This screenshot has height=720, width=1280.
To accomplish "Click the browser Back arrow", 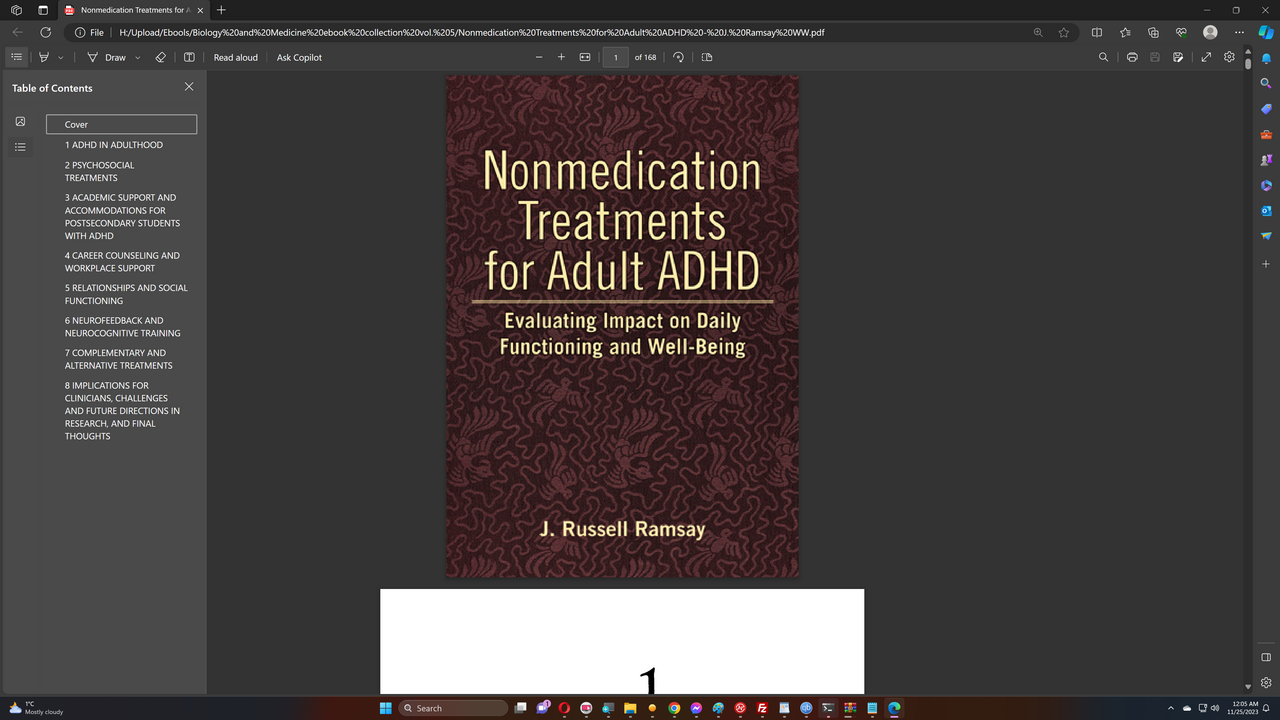I will [17, 32].
